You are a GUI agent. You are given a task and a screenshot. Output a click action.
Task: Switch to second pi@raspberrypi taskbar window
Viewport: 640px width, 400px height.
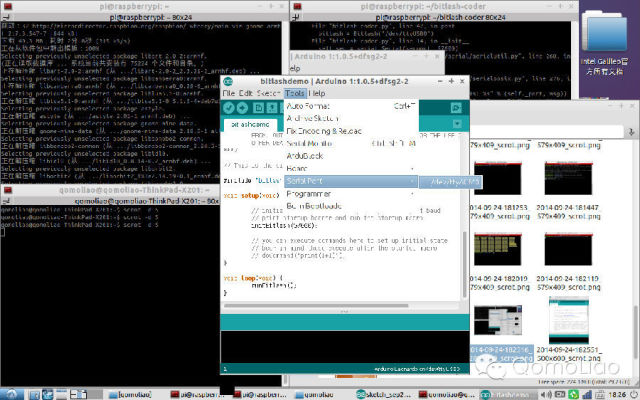(260, 395)
